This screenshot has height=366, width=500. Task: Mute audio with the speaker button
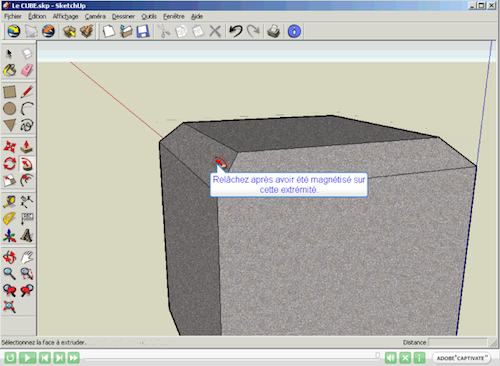pos(391,358)
